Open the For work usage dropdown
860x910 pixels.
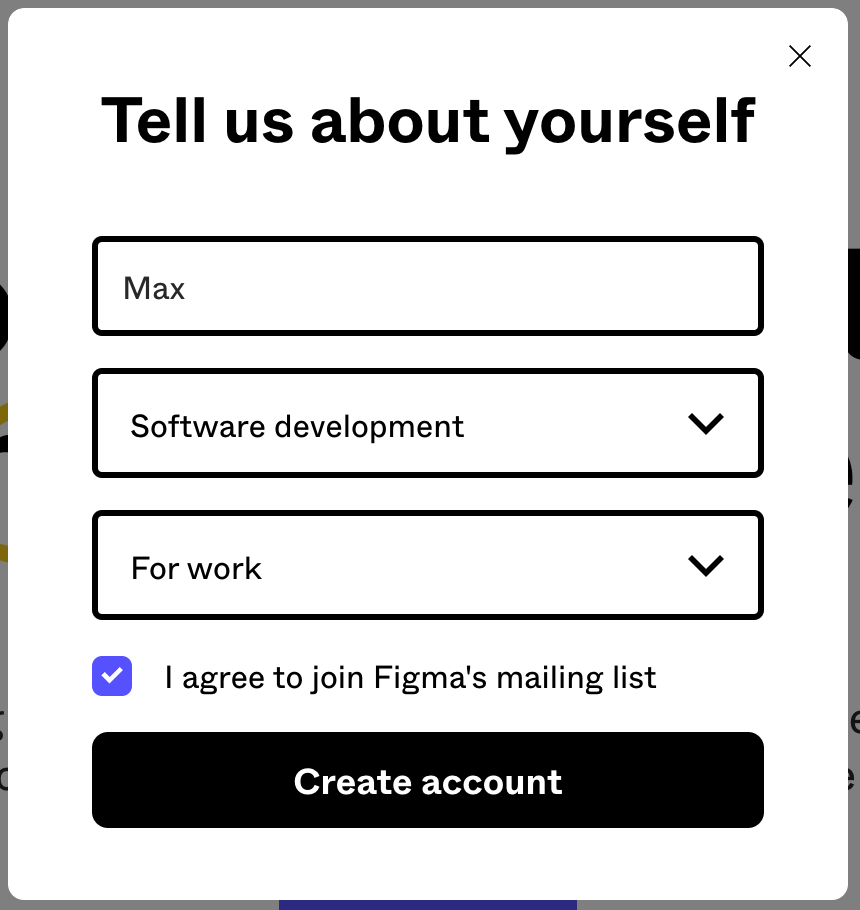click(x=428, y=565)
